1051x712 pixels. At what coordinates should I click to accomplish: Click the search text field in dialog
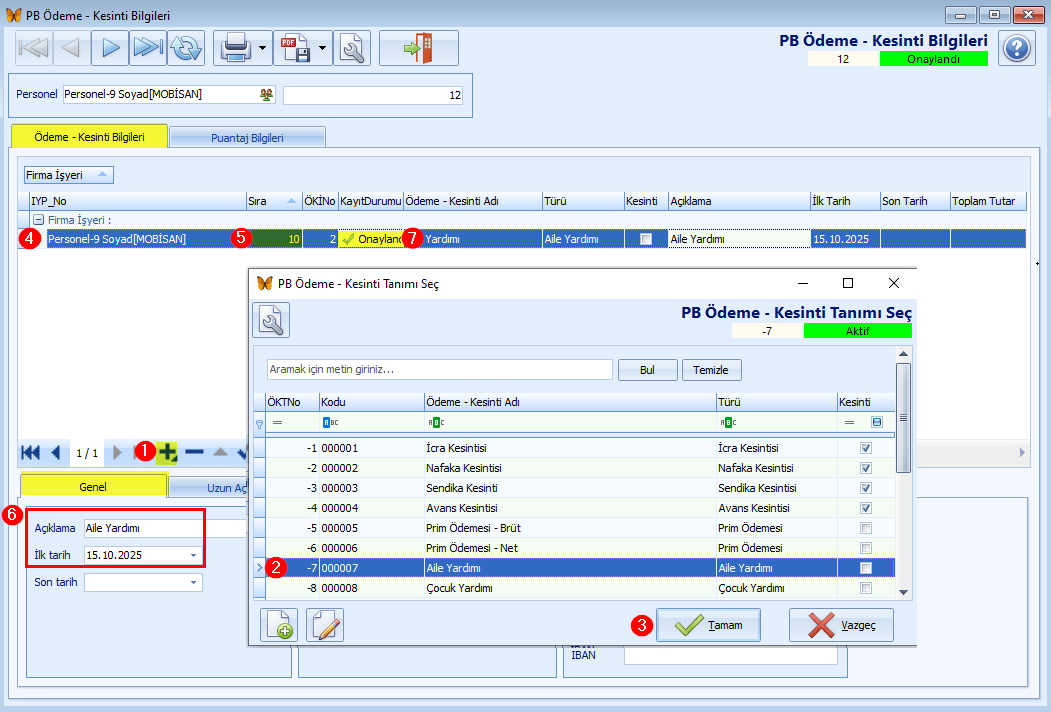(x=439, y=370)
